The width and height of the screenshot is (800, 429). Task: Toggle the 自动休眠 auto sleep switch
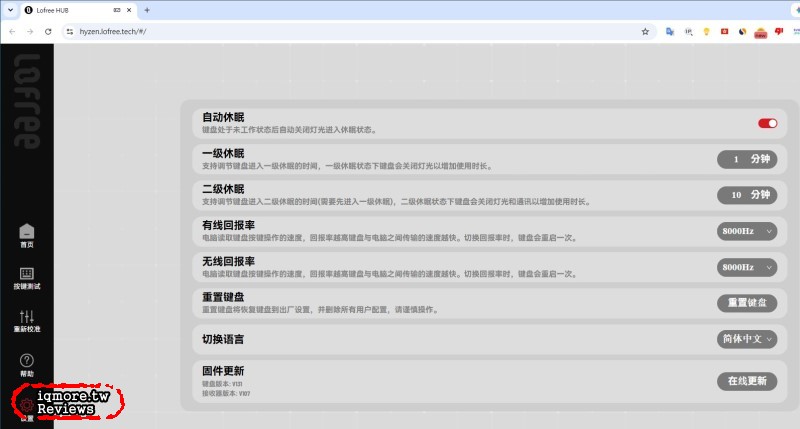(x=767, y=123)
